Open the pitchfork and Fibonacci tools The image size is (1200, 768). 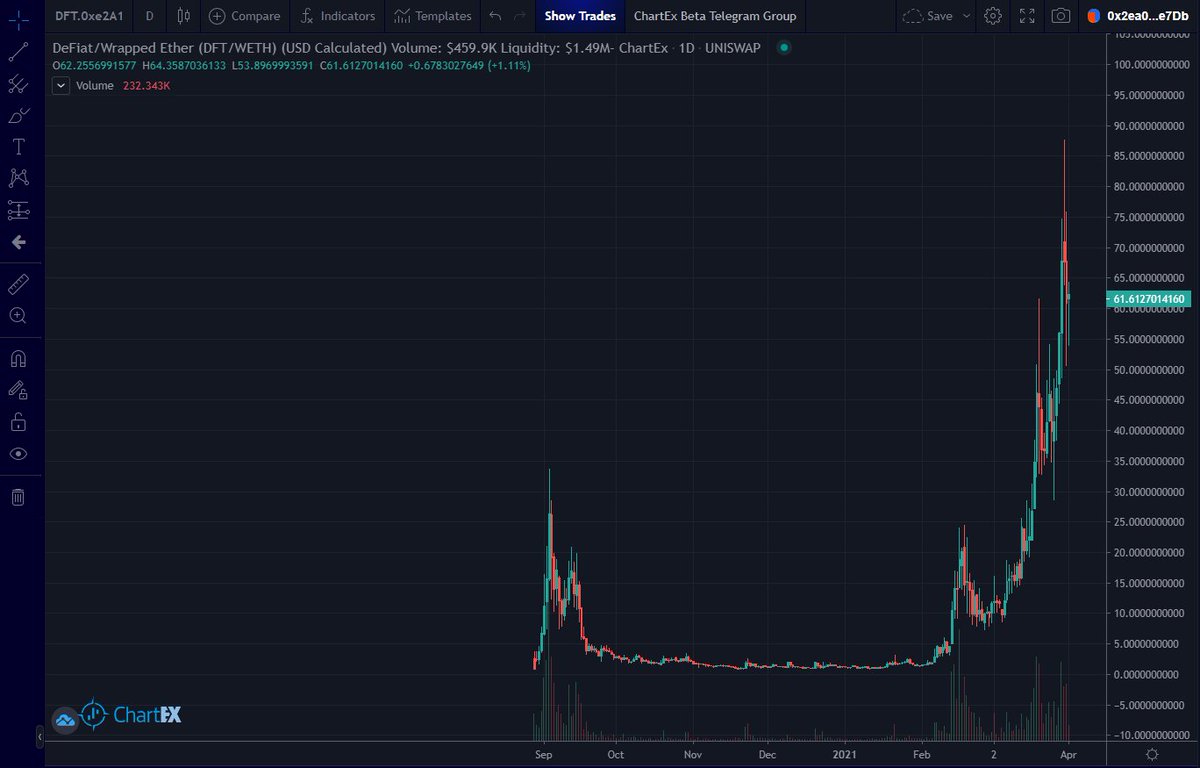point(18,85)
